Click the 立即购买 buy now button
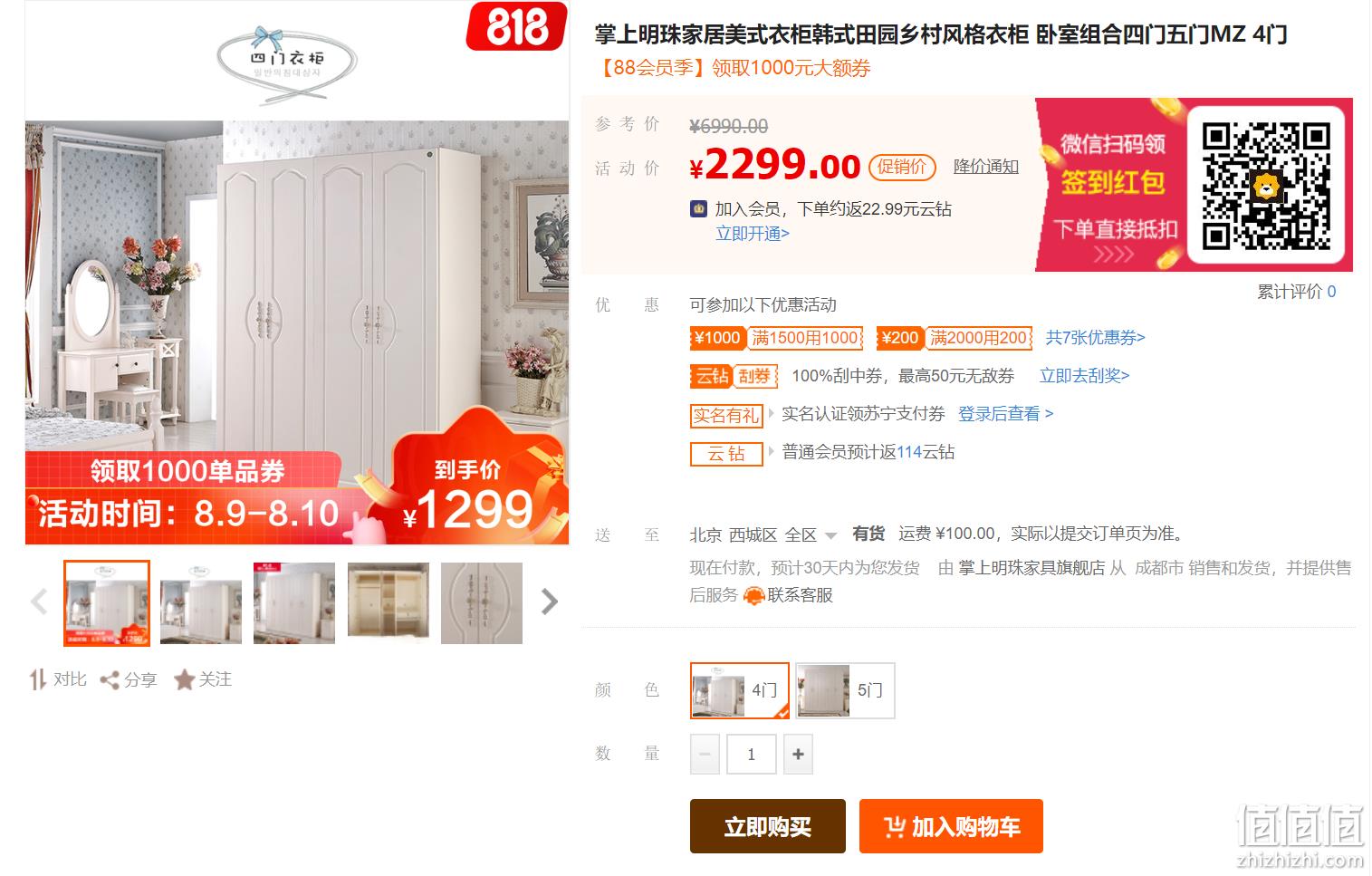Viewport: 1372px width, 876px height. point(768,826)
